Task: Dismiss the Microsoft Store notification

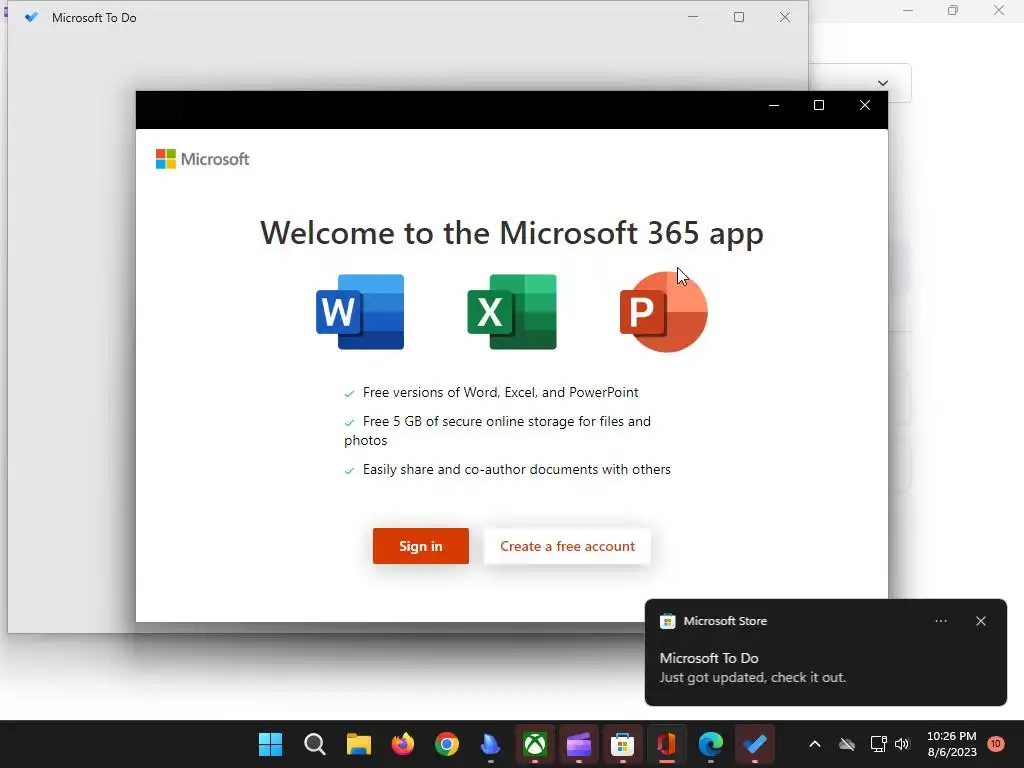Action: pyautogui.click(x=980, y=621)
